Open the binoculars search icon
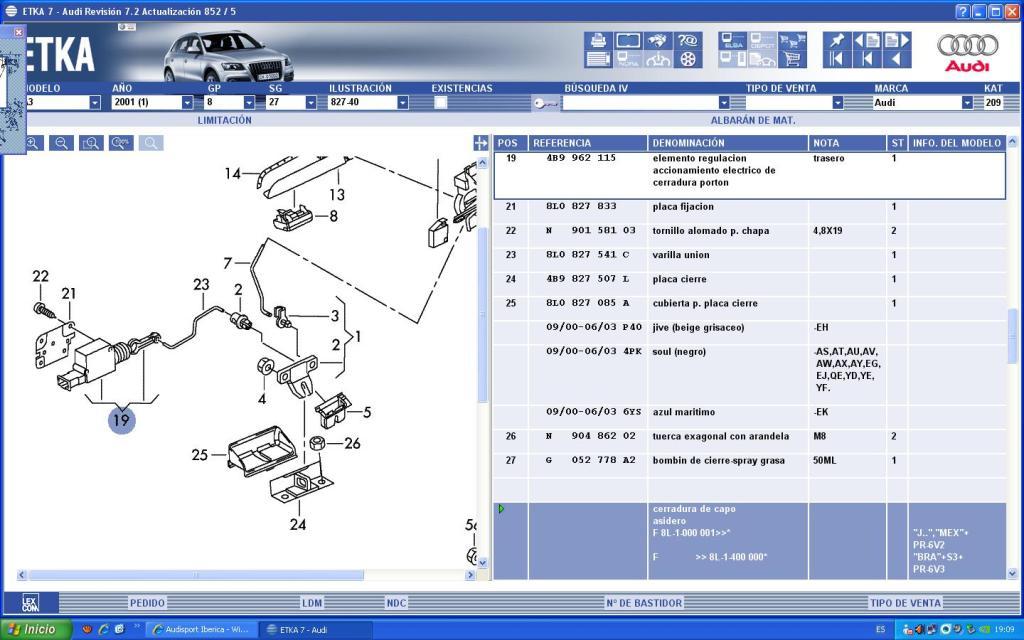 658,40
